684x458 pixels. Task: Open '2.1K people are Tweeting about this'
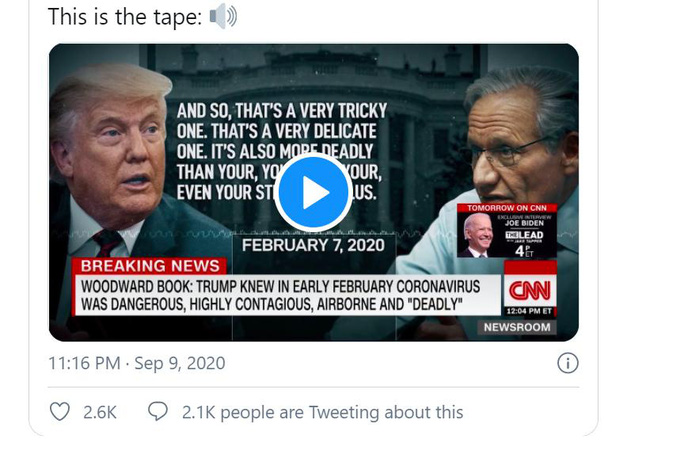coord(322,412)
